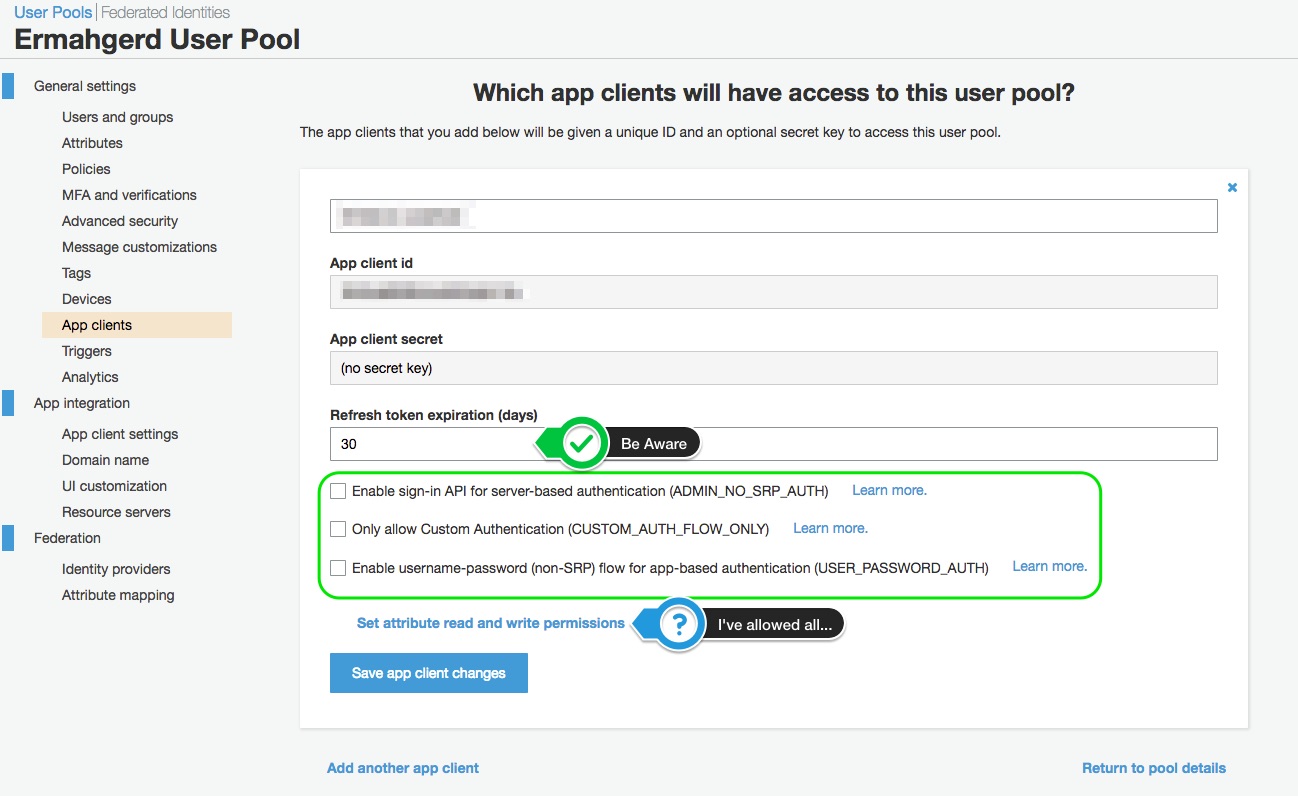Image resolution: width=1298 pixels, height=796 pixels.
Task: Click the green checkmark Be Aware icon
Action: pos(582,443)
